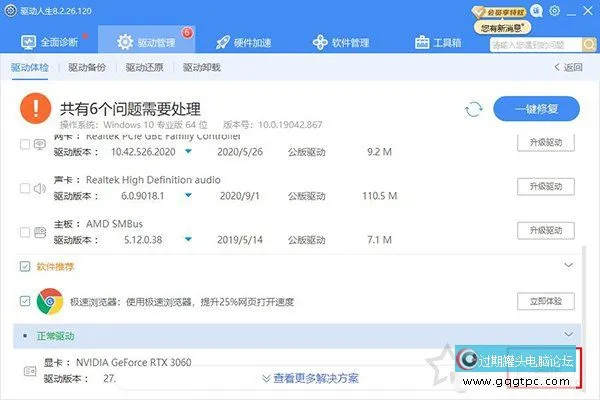Uncheck the 软件推荐 section checkbox
Image resolution: width=600 pixels, height=400 pixels.
[25, 266]
